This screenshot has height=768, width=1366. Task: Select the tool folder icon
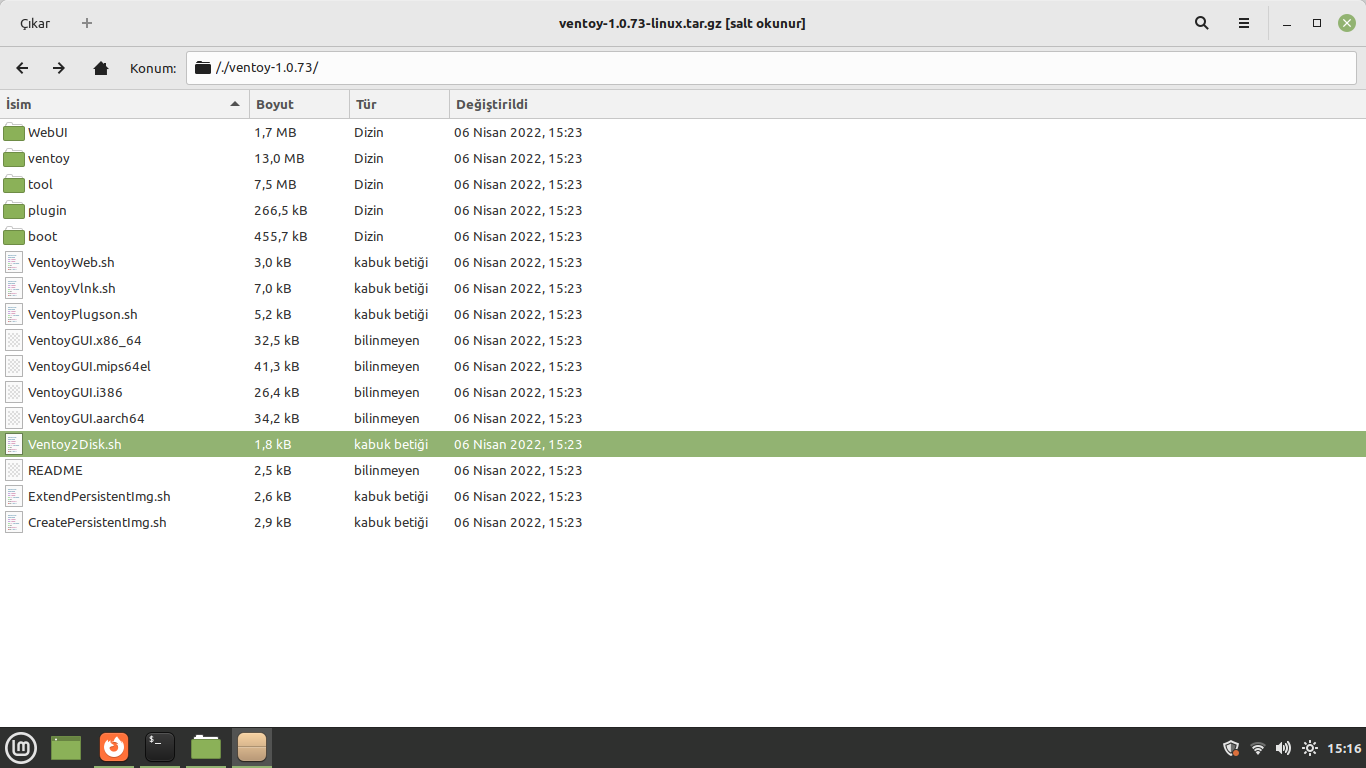pyautogui.click(x=14, y=184)
